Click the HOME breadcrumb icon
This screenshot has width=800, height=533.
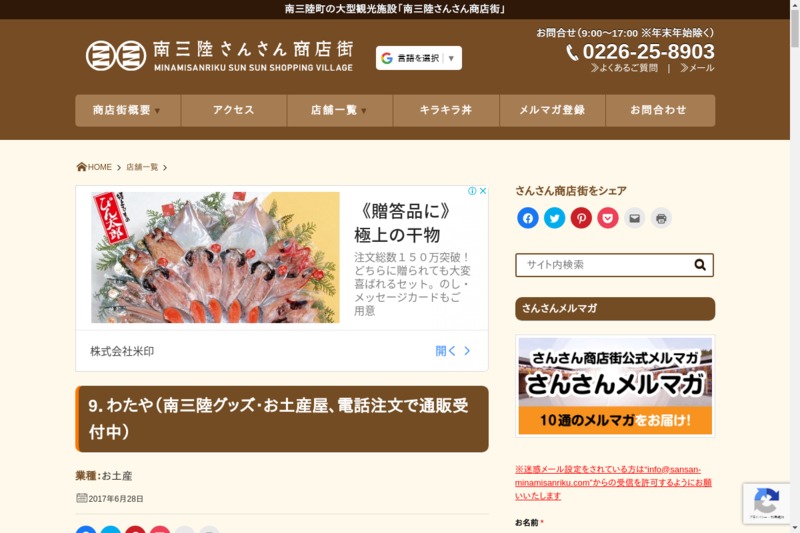click(81, 167)
